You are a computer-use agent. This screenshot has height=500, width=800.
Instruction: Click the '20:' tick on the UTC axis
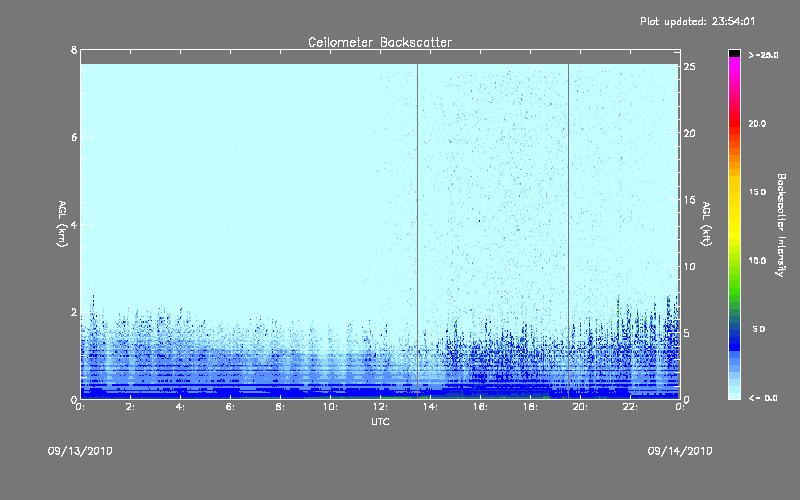tap(580, 407)
